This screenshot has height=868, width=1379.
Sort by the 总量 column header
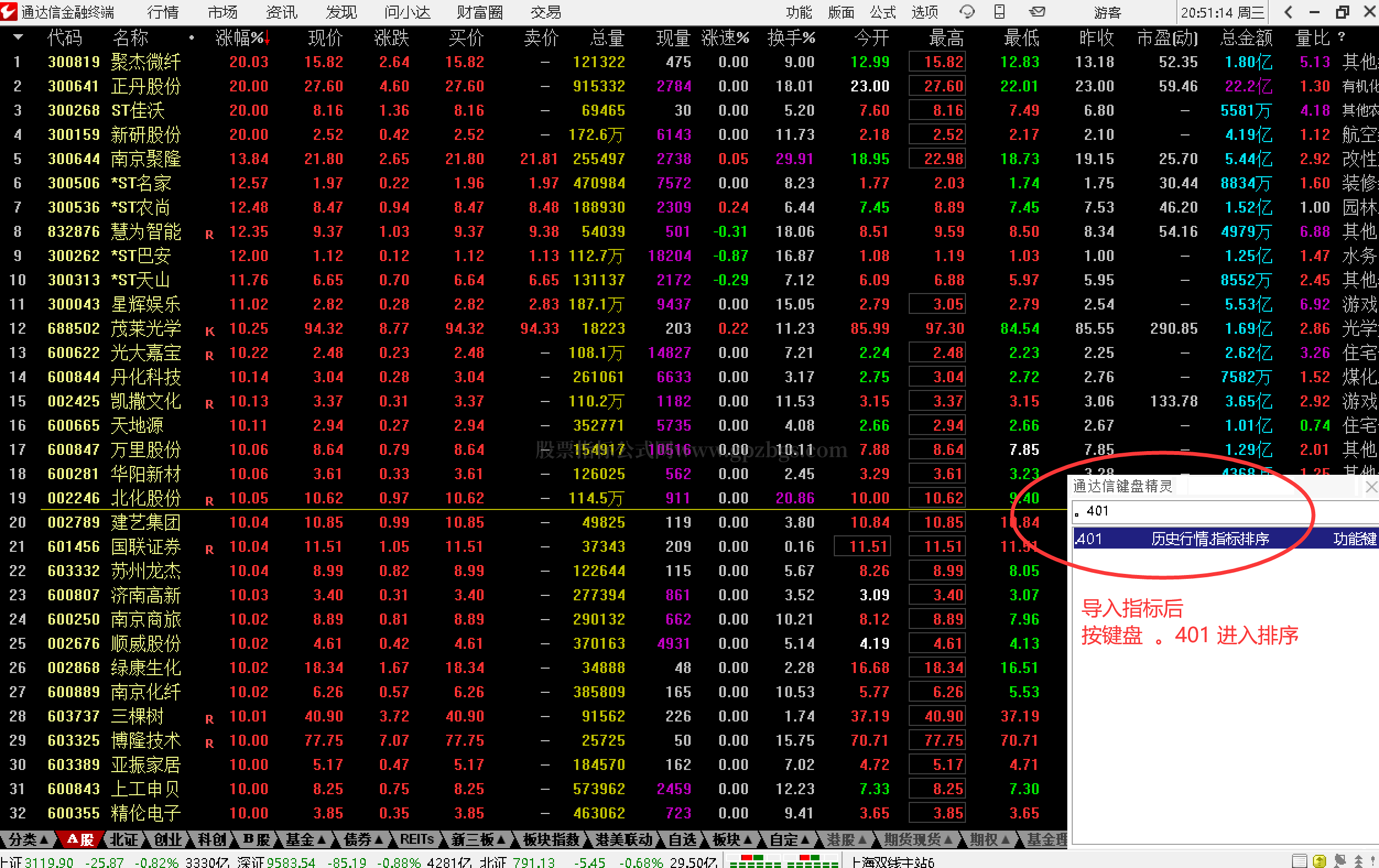tap(607, 38)
